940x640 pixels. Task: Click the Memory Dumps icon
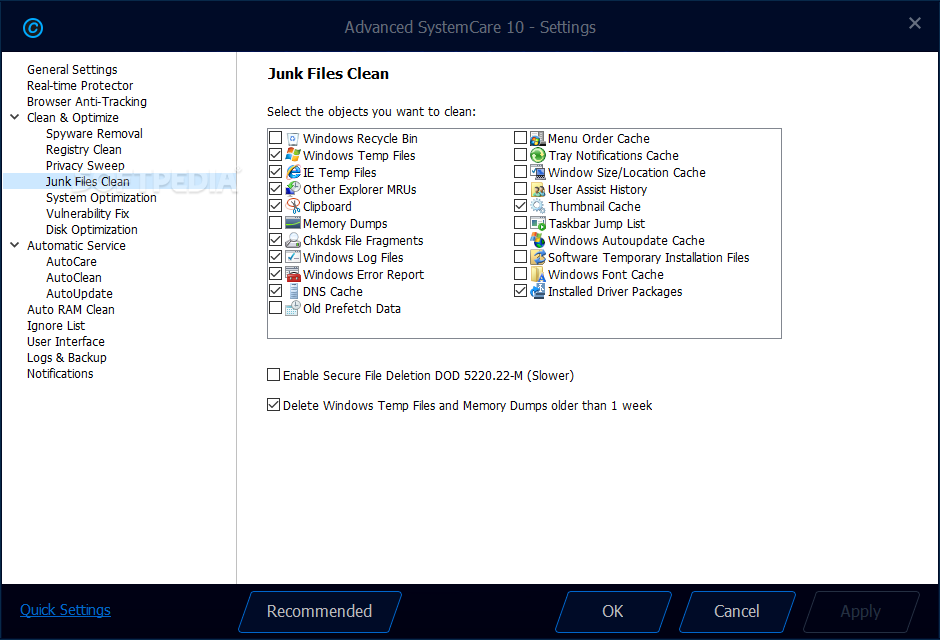pyautogui.click(x=293, y=224)
